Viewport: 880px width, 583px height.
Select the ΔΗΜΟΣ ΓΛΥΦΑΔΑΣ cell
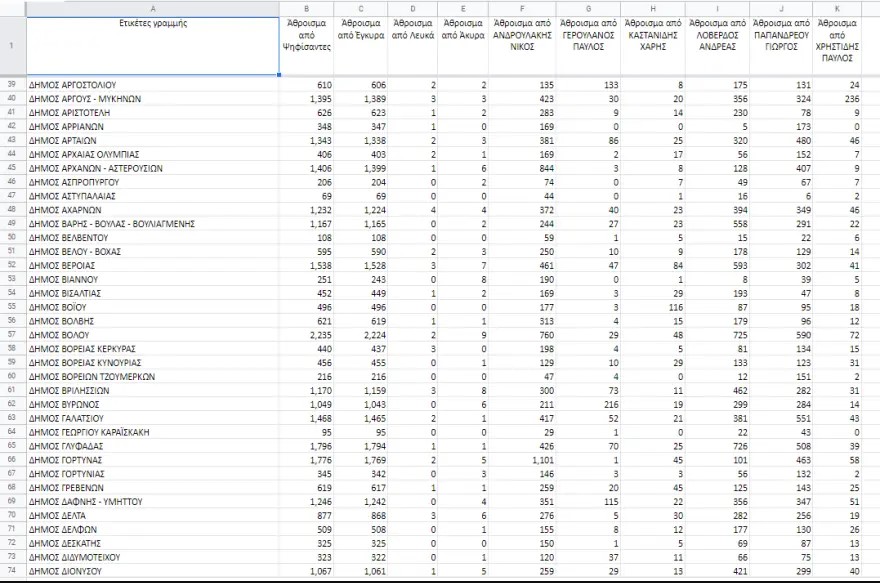click(x=151, y=446)
